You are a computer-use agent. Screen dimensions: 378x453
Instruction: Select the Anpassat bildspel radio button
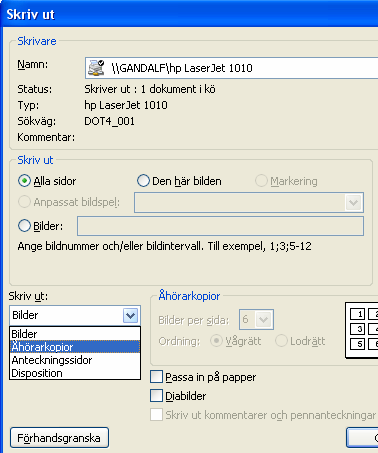pyautogui.click(x=24, y=202)
